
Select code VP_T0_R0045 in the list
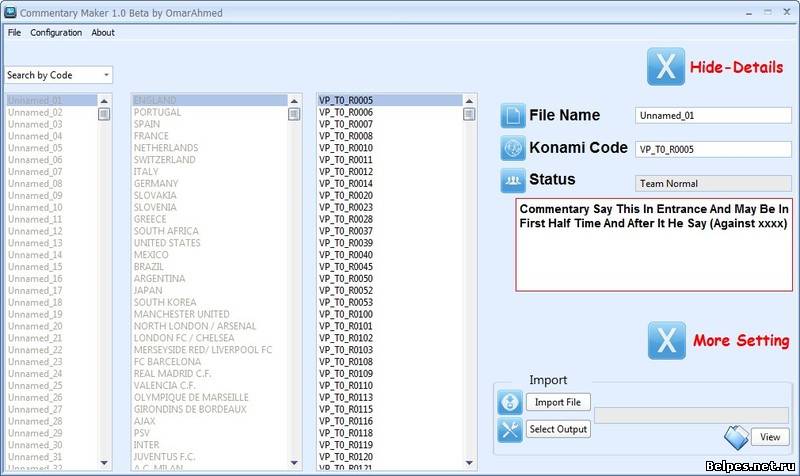390,266
